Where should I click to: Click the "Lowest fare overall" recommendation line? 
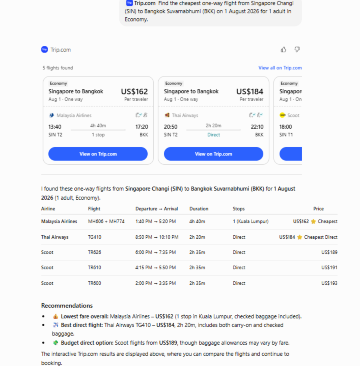pyautogui.click(x=177, y=316)
